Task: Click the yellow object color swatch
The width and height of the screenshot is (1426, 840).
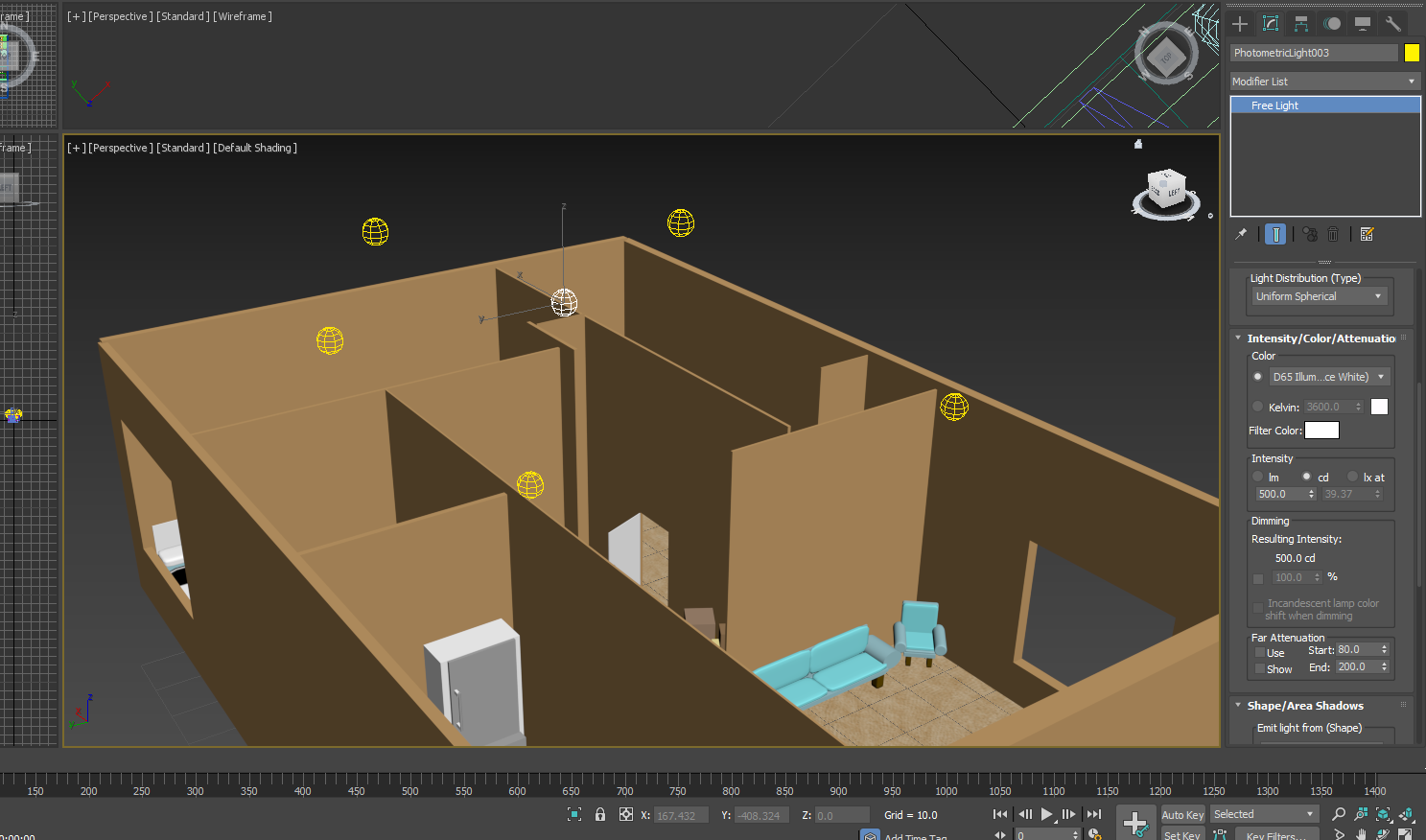Action: point(1412,53)
